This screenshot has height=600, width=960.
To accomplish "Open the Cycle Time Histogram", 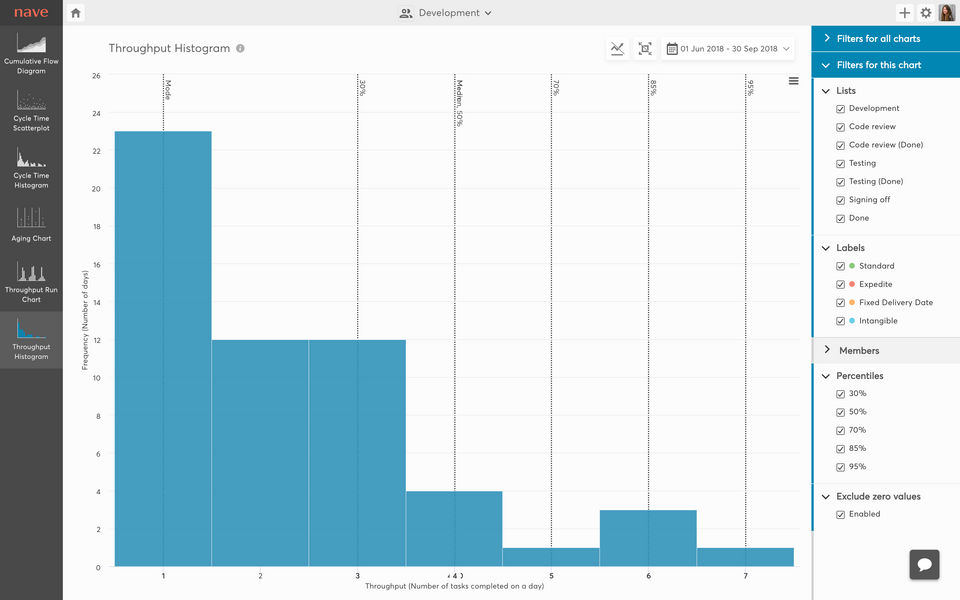I will (x=31, y=168).
